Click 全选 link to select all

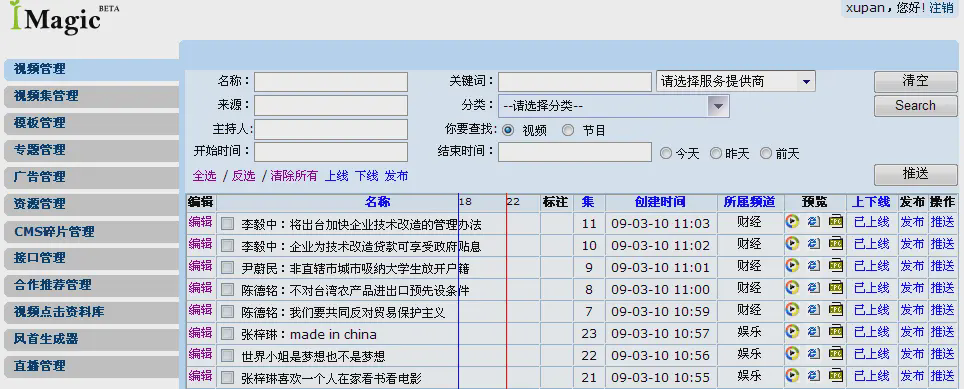[x=205, y=176]
